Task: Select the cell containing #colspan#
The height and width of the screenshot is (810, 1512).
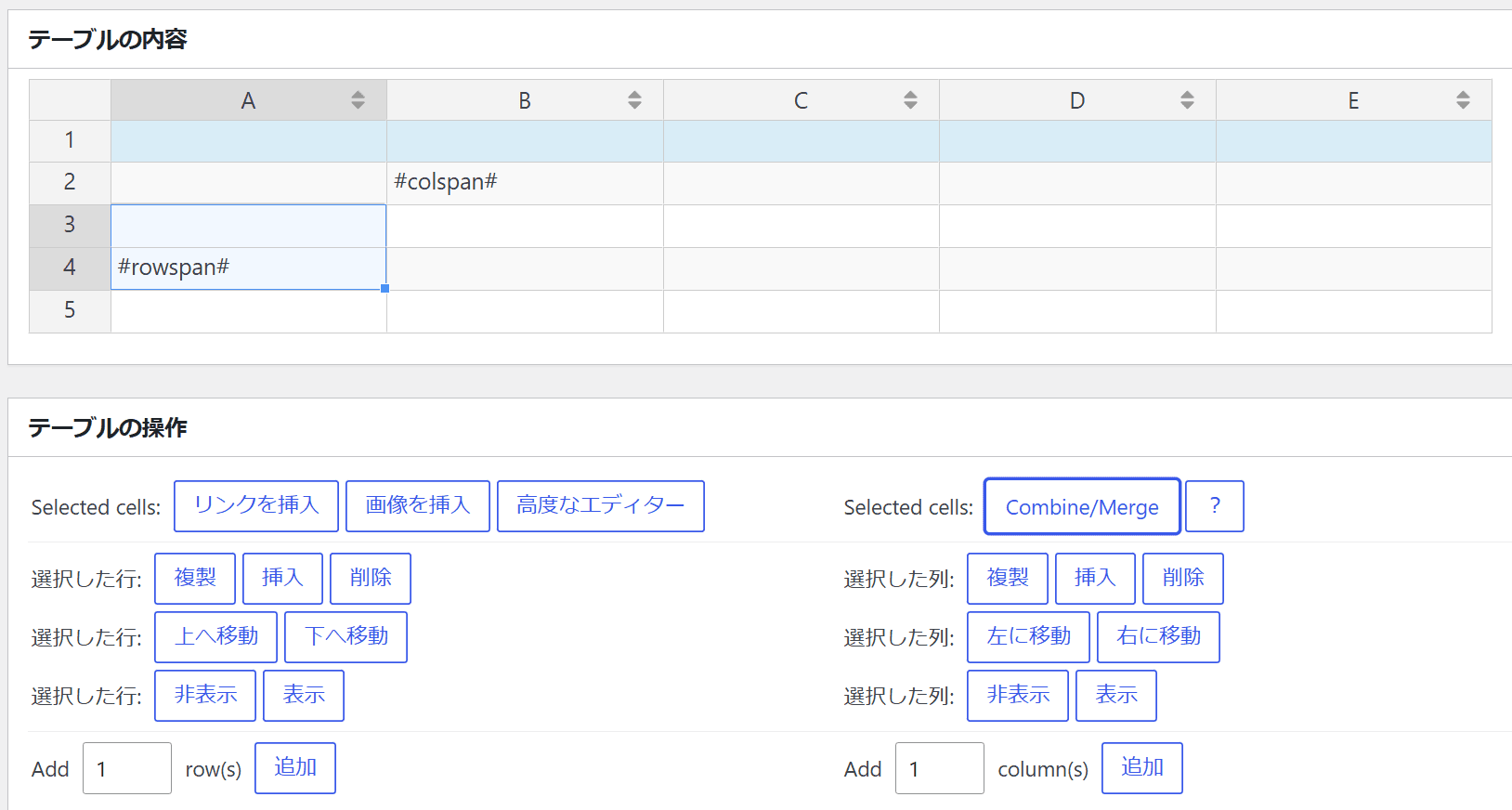Action: point(525,183)
